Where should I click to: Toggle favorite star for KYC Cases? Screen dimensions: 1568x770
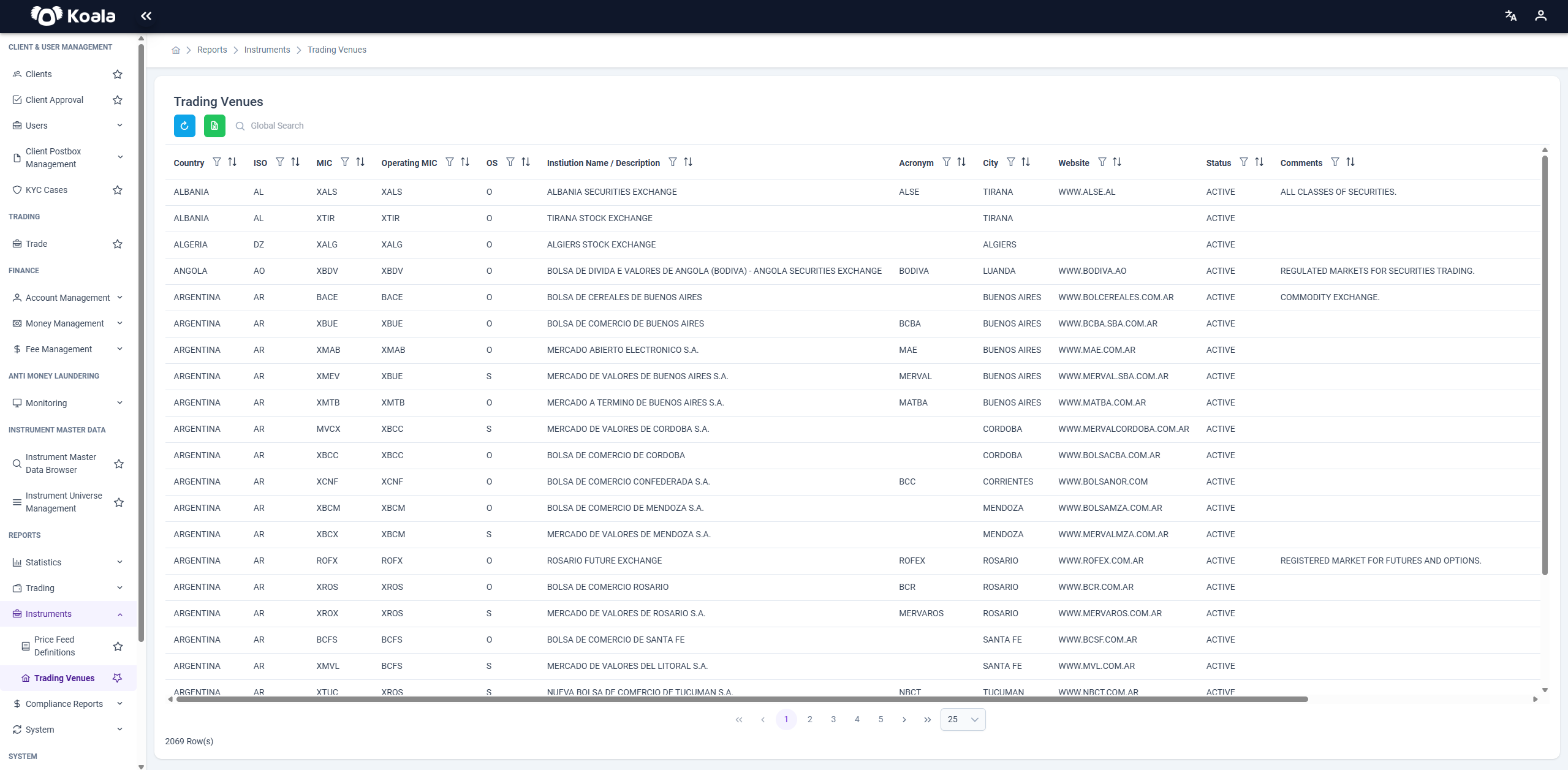(x=118, y=190)
